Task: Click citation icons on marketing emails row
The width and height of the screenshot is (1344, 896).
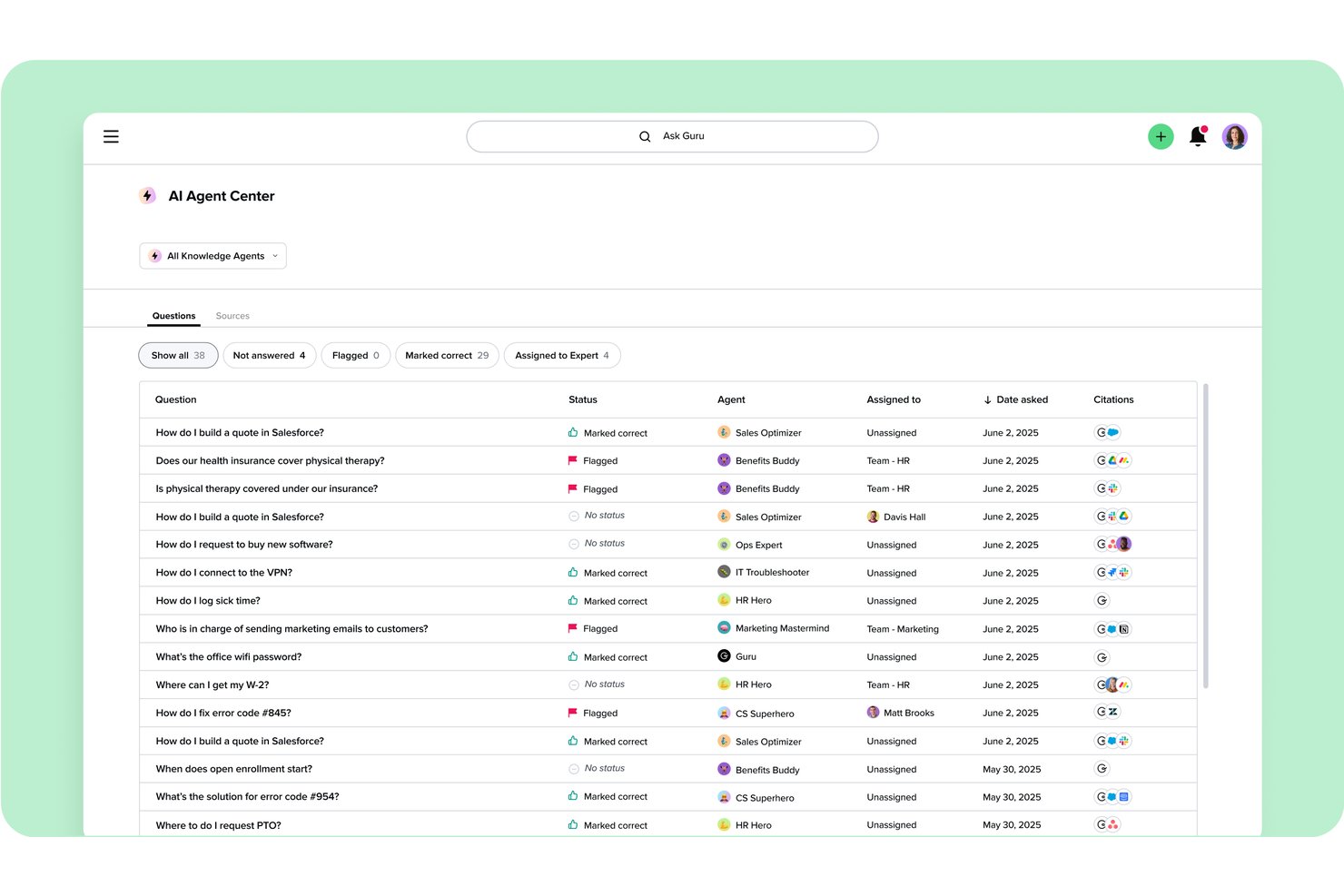Action: [x=1112, y=629]
